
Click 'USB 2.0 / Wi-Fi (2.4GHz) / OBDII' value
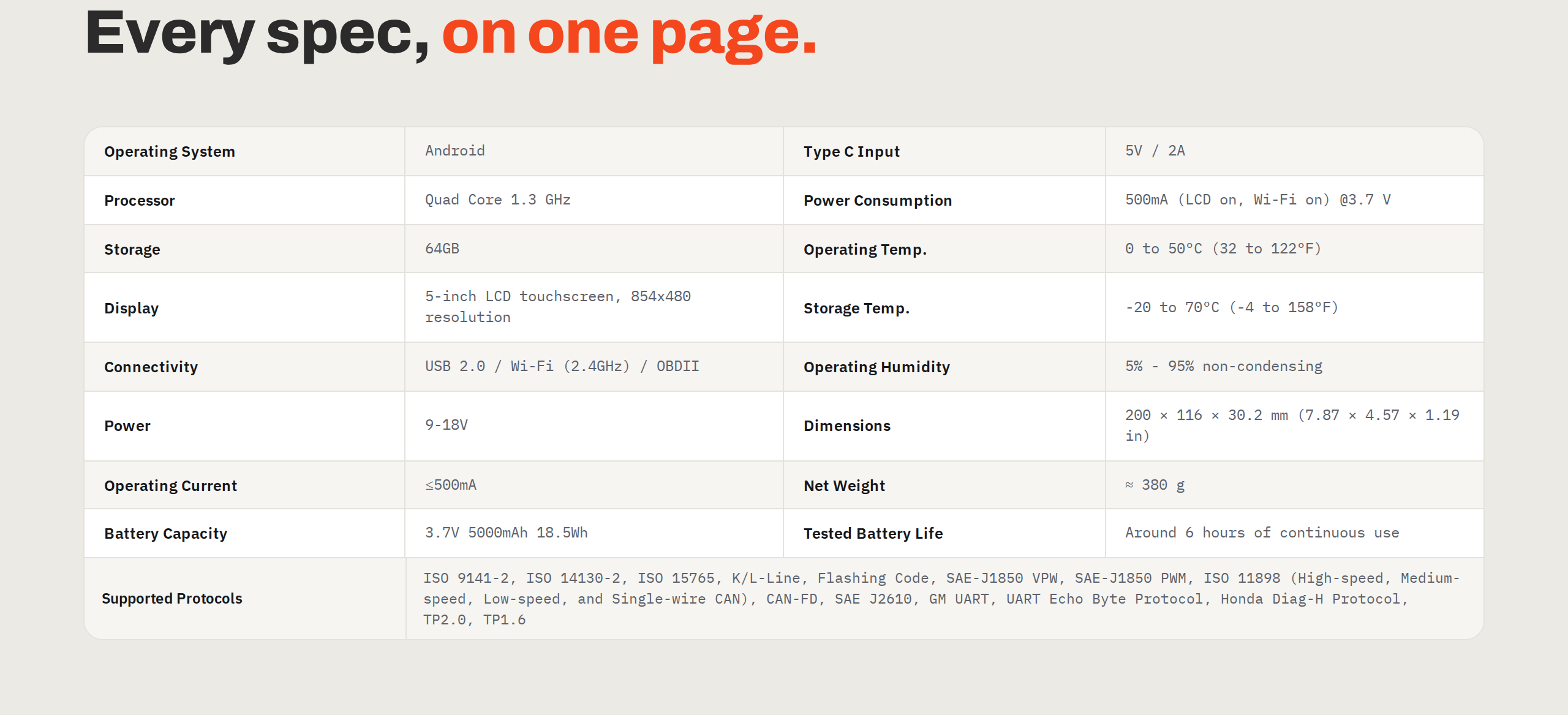tap(562, 366)
